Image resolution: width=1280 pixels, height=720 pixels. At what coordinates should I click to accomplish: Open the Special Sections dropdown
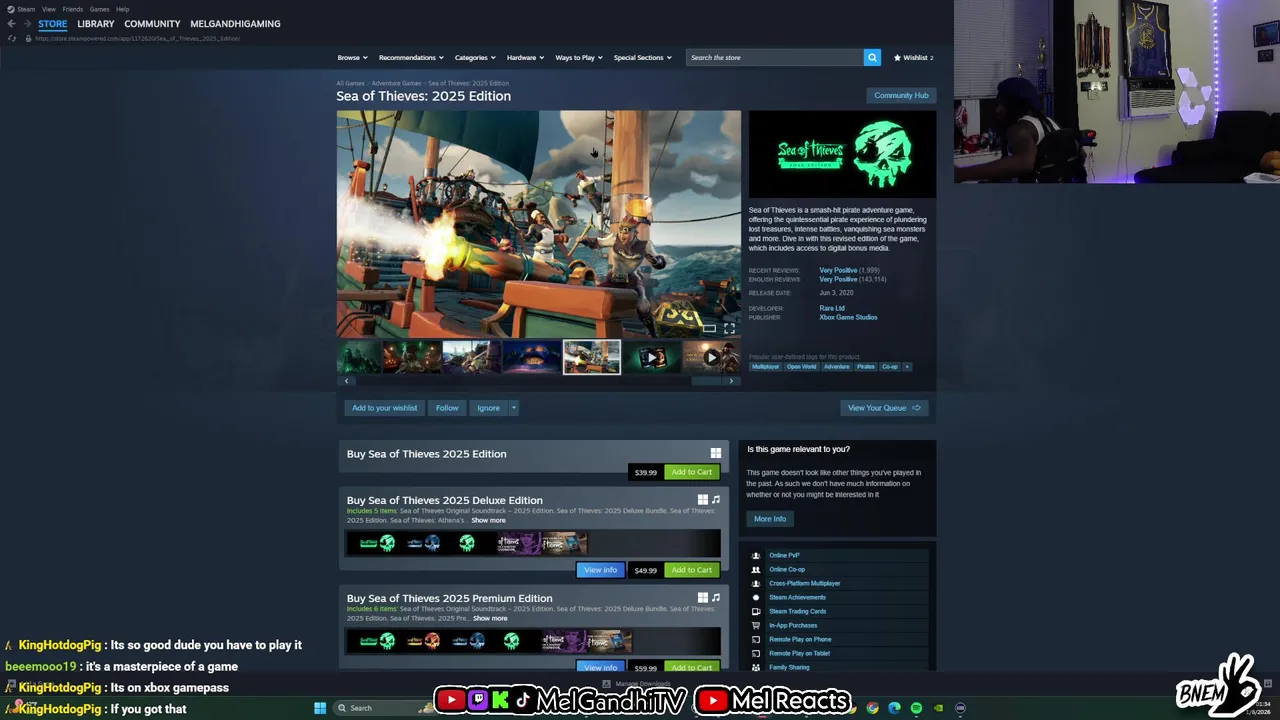(x=642, y=57)
